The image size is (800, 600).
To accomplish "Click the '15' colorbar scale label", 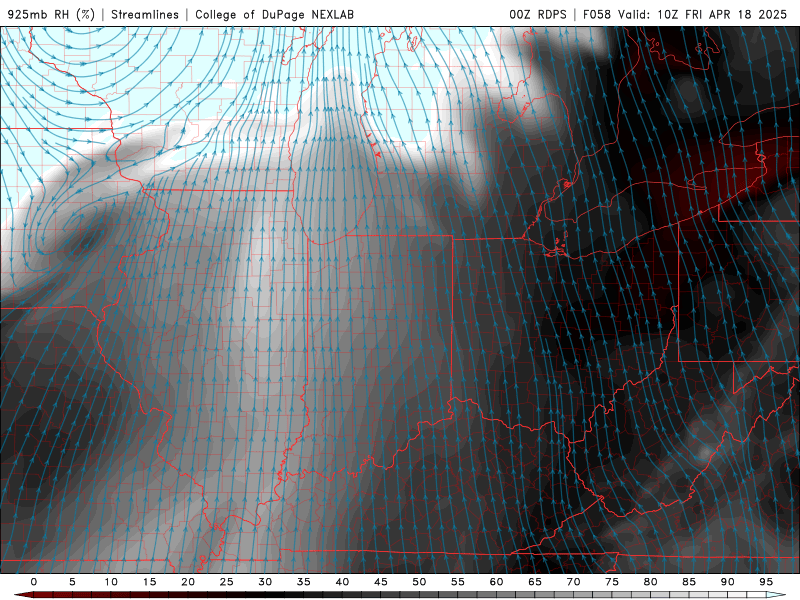I will (149, 582).
